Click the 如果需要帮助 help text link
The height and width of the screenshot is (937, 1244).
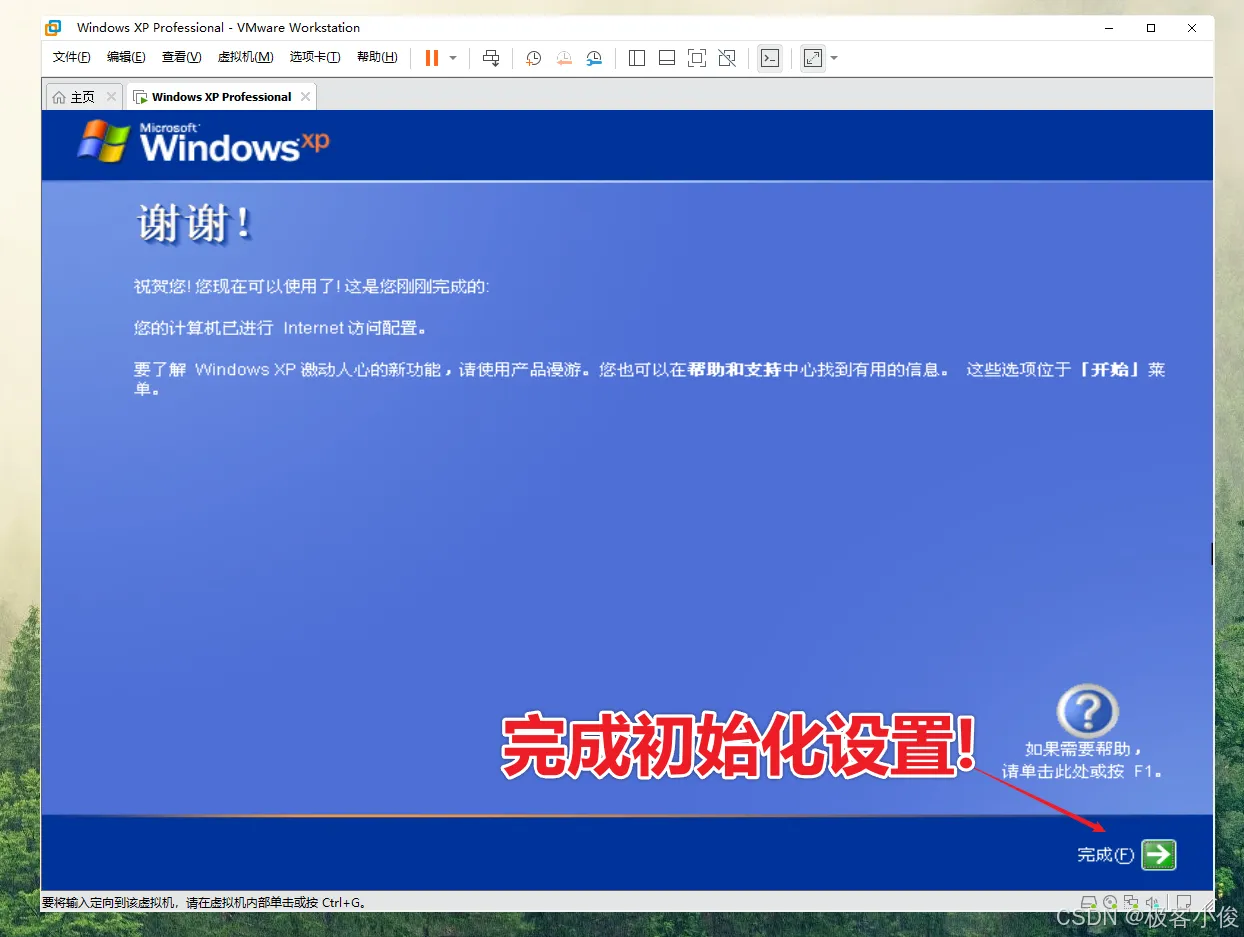coord(1084,760)
